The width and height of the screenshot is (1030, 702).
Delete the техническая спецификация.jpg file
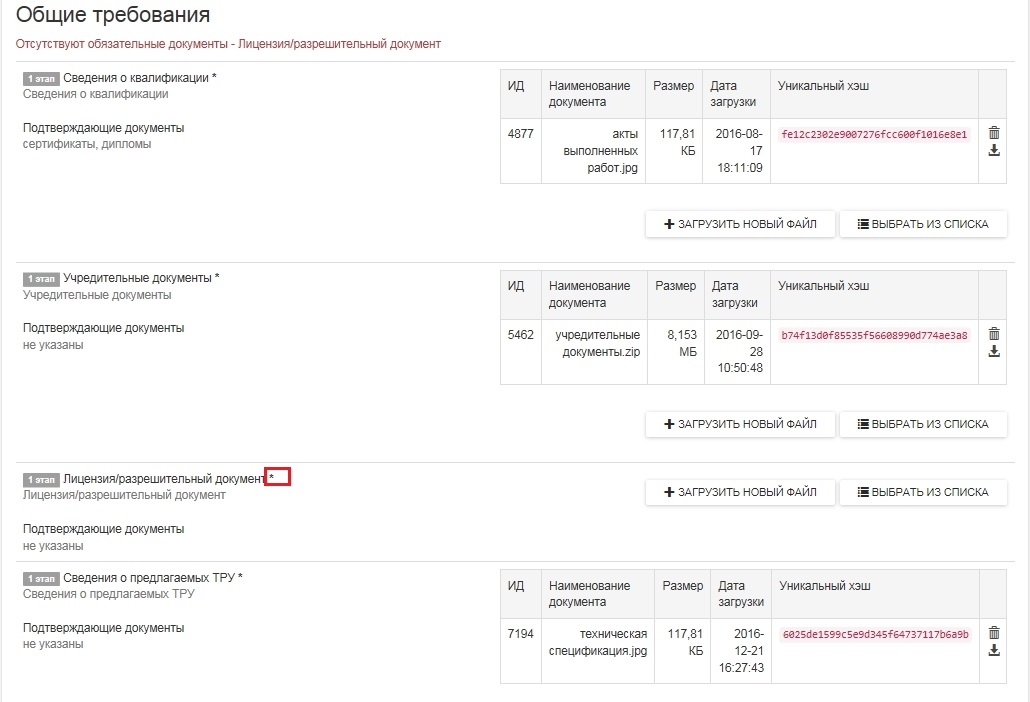coord(993,632)
